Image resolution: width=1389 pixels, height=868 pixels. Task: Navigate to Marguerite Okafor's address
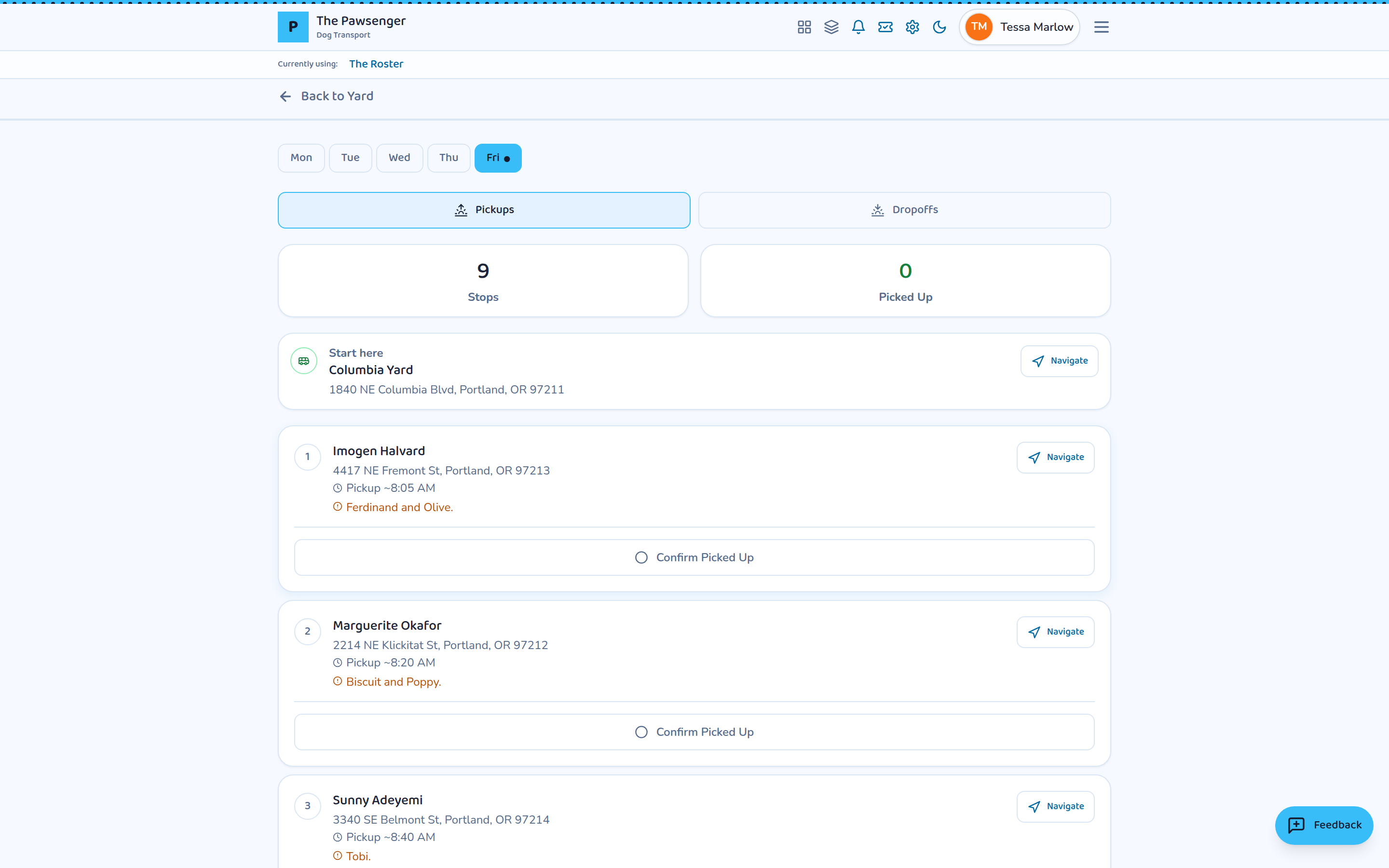(x=1055, y=632)
